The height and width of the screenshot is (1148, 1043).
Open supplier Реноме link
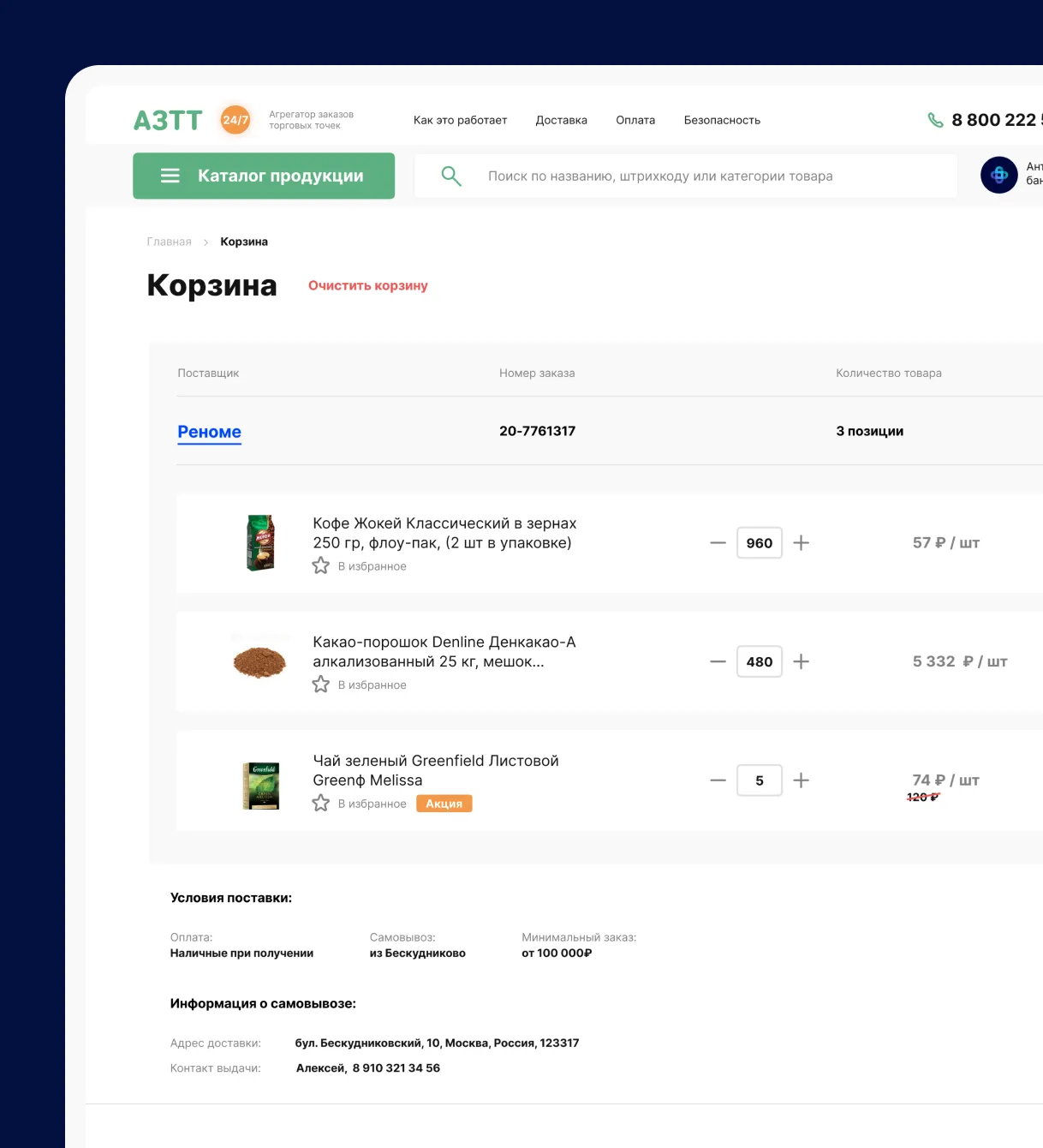coord(209,432)
